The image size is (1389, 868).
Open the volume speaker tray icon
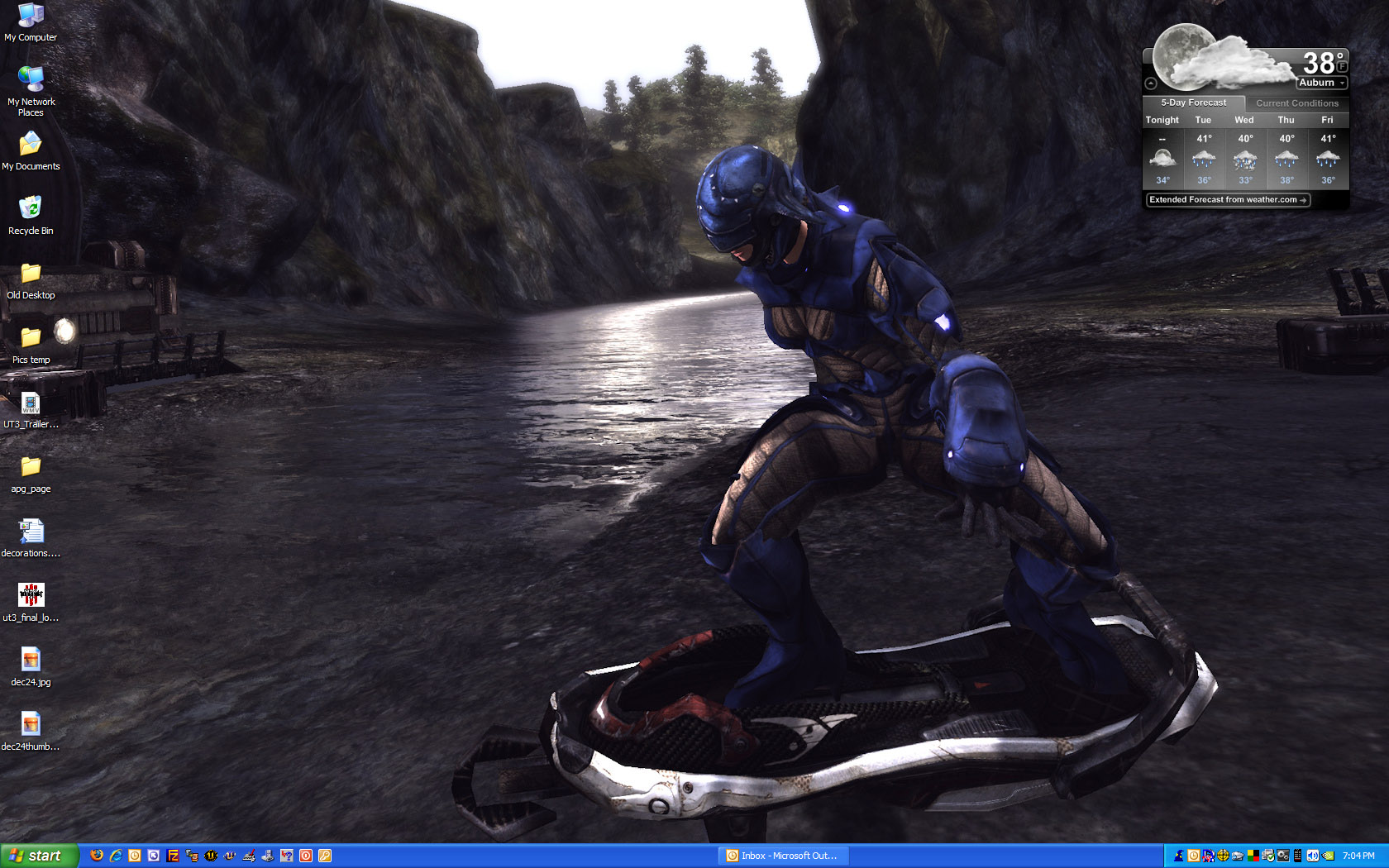point(1313,856)
